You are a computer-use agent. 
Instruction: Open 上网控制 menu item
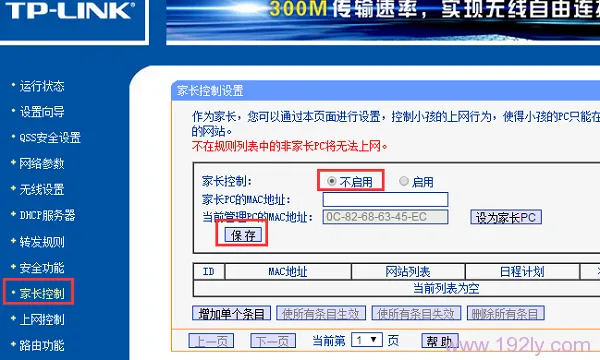tap(42, 319)
